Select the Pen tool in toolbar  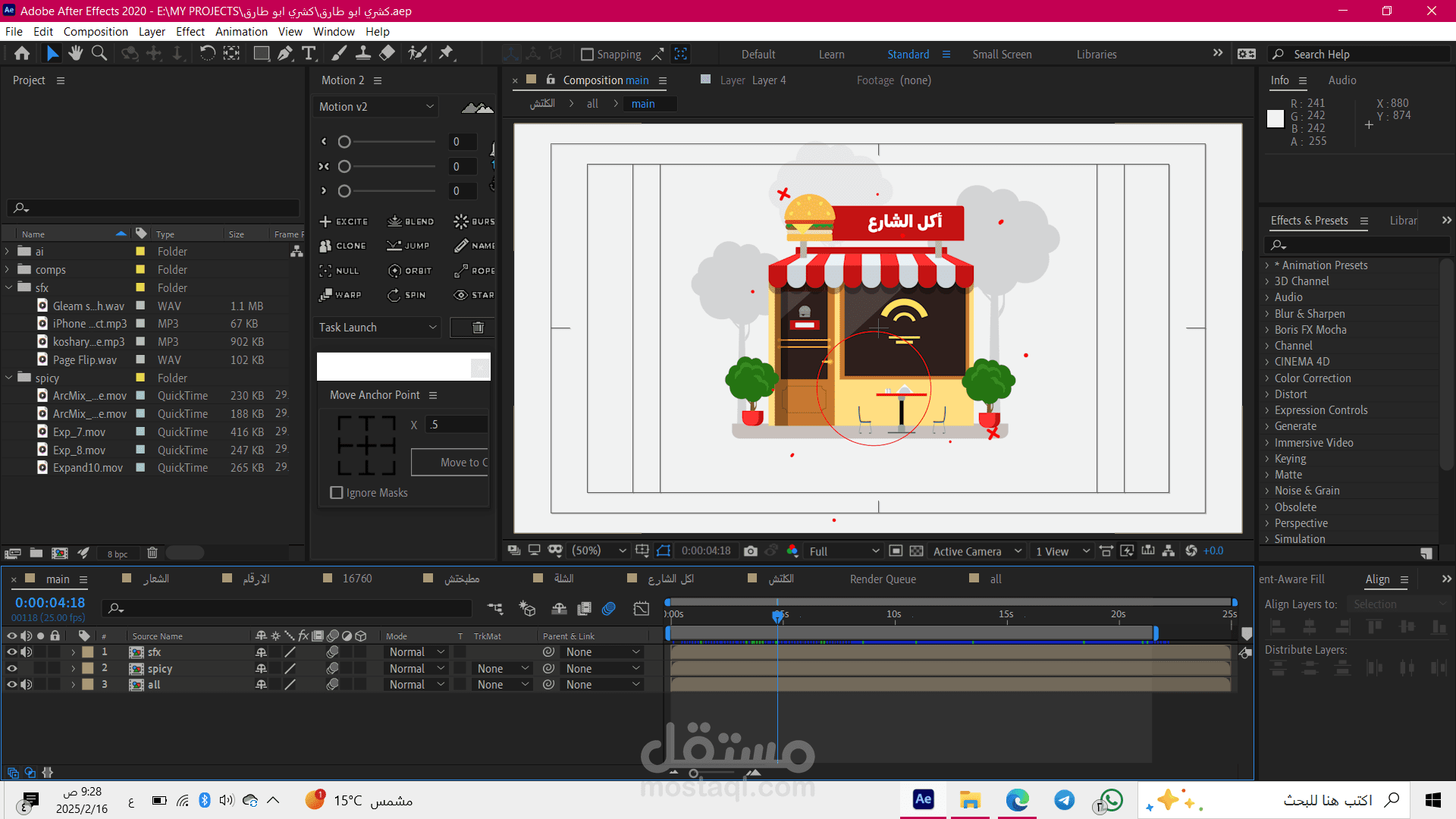pos(285,53)
